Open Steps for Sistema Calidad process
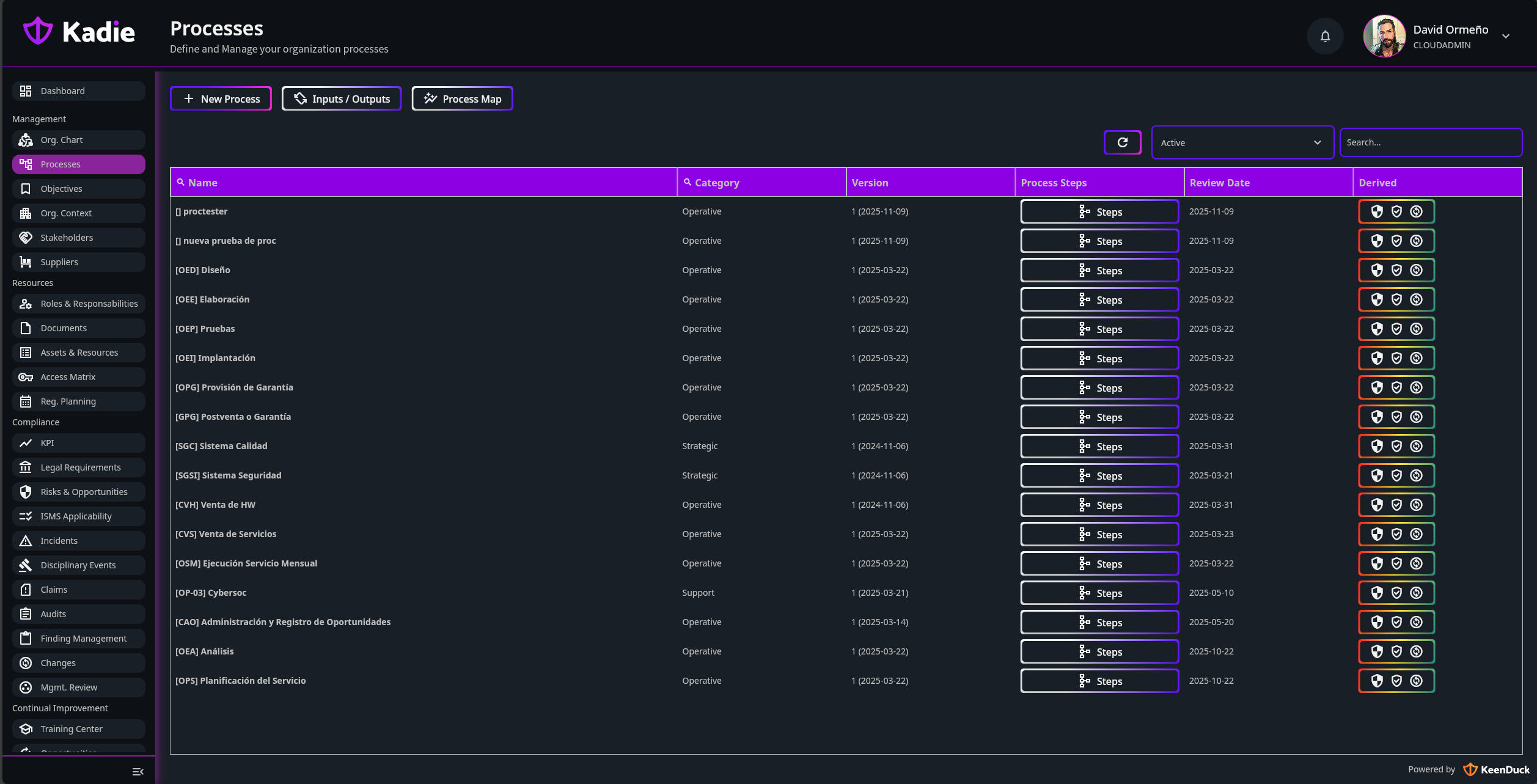Screen dimensions: 1537x784 click(x=1099, y=446)
